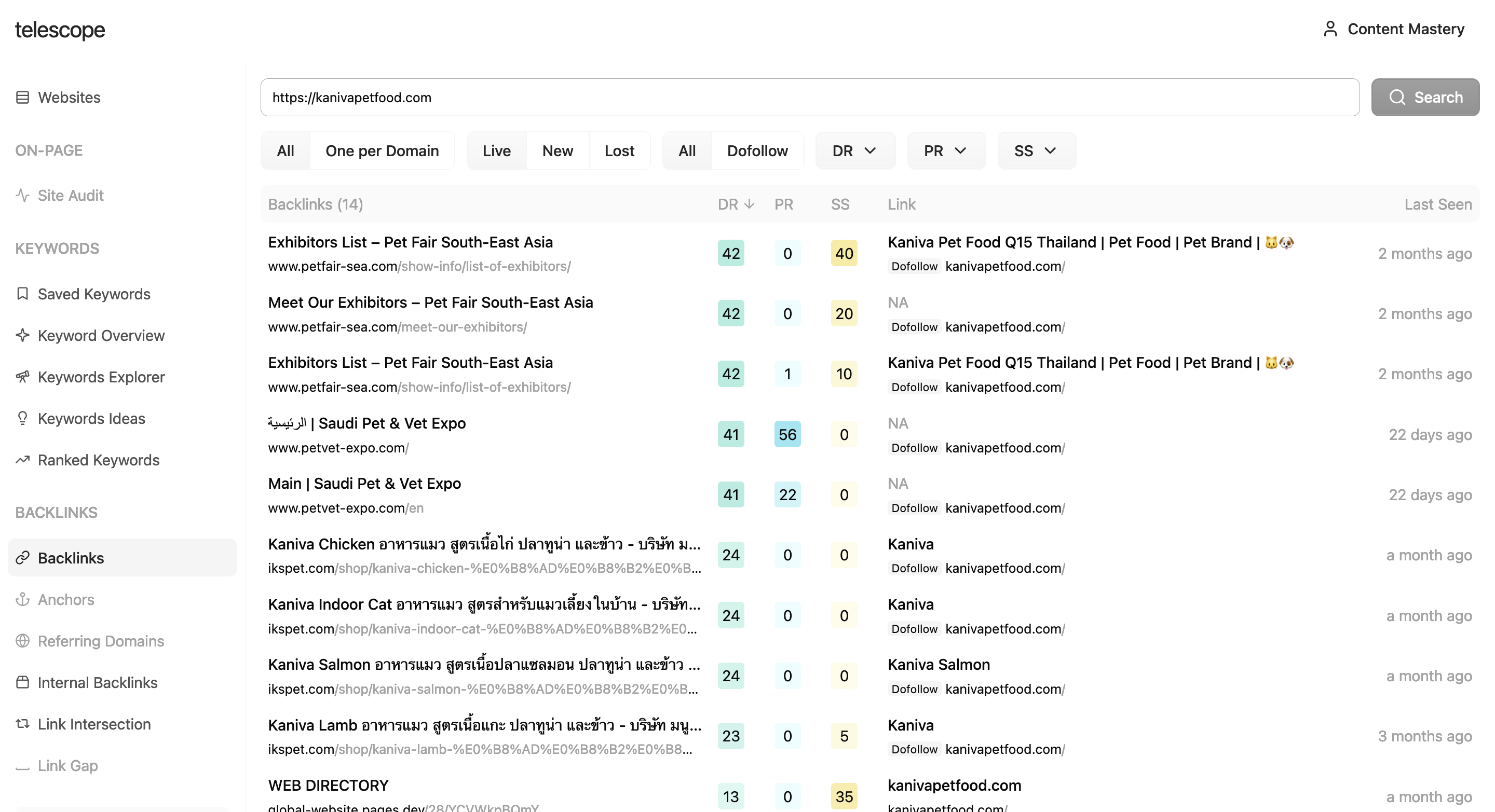Click the Ranked Keywords trend icon
Image resolution: width=1495 pixels, height=812 pixels.
click(23, 460)
